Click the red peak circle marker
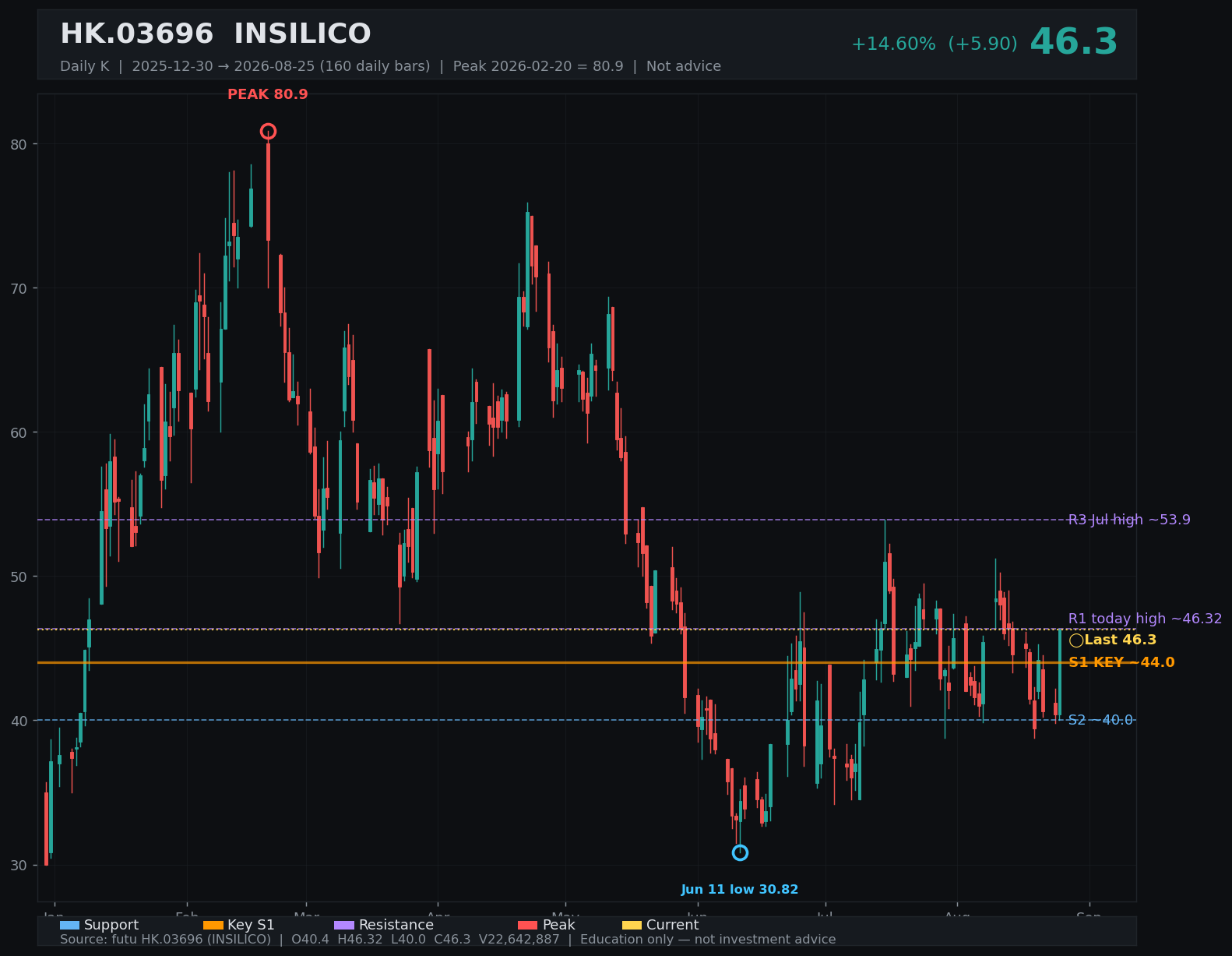1232x956 pixels. [268, 131]
